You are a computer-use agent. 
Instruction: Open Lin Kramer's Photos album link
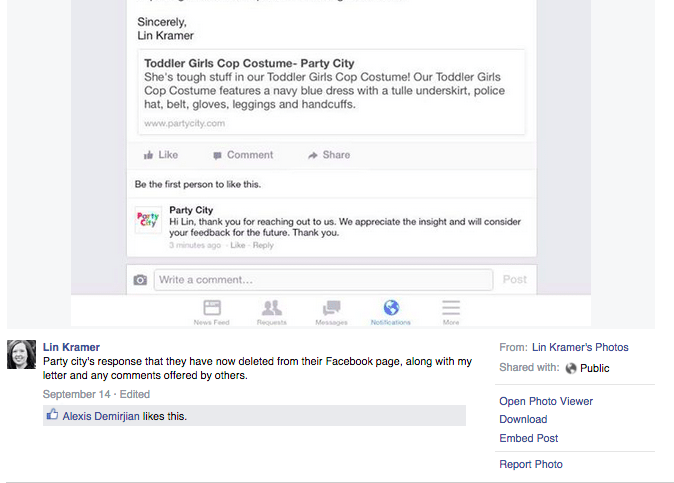point(580,347)
